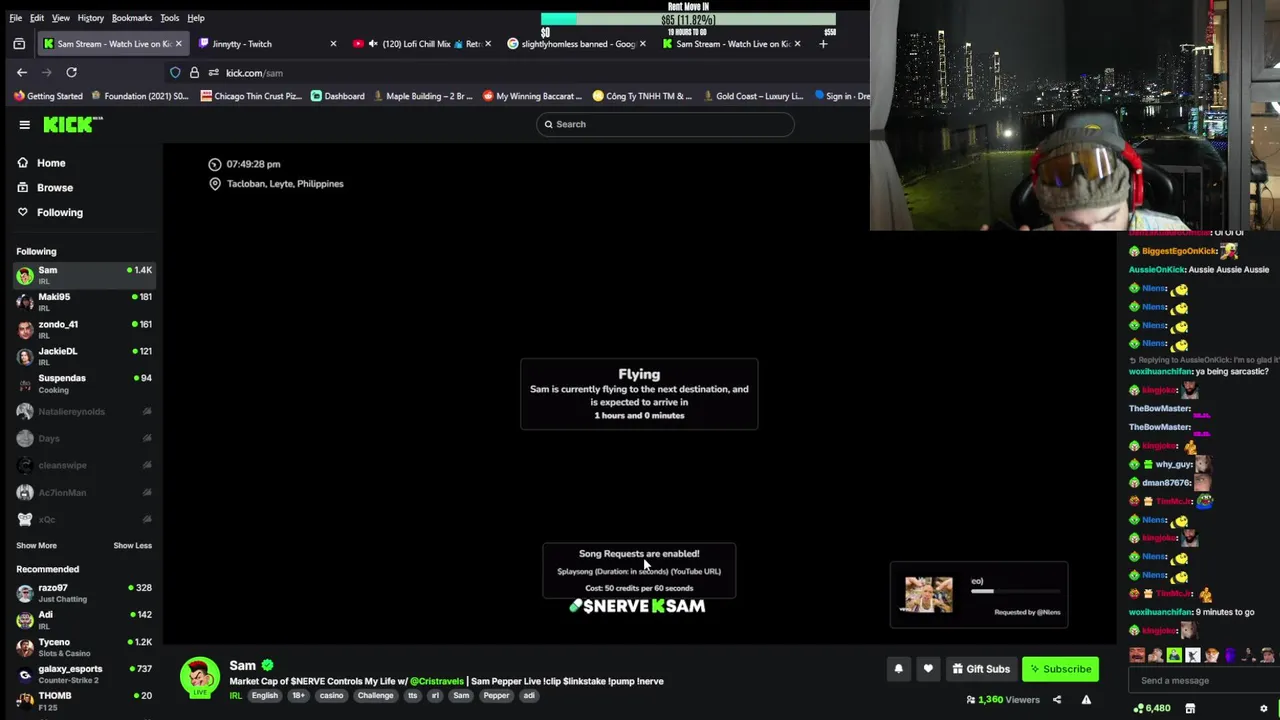The image size is (1280, 720).
Task: Open Following in Kick sidebar
Action: (50, 213)
